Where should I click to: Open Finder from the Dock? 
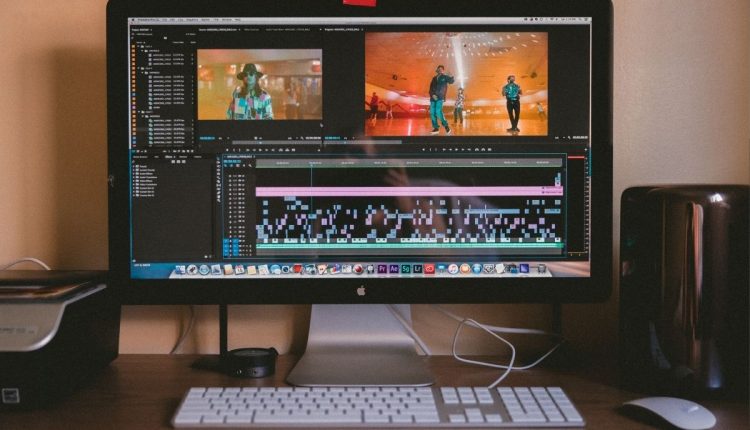(x=180, y=269)
